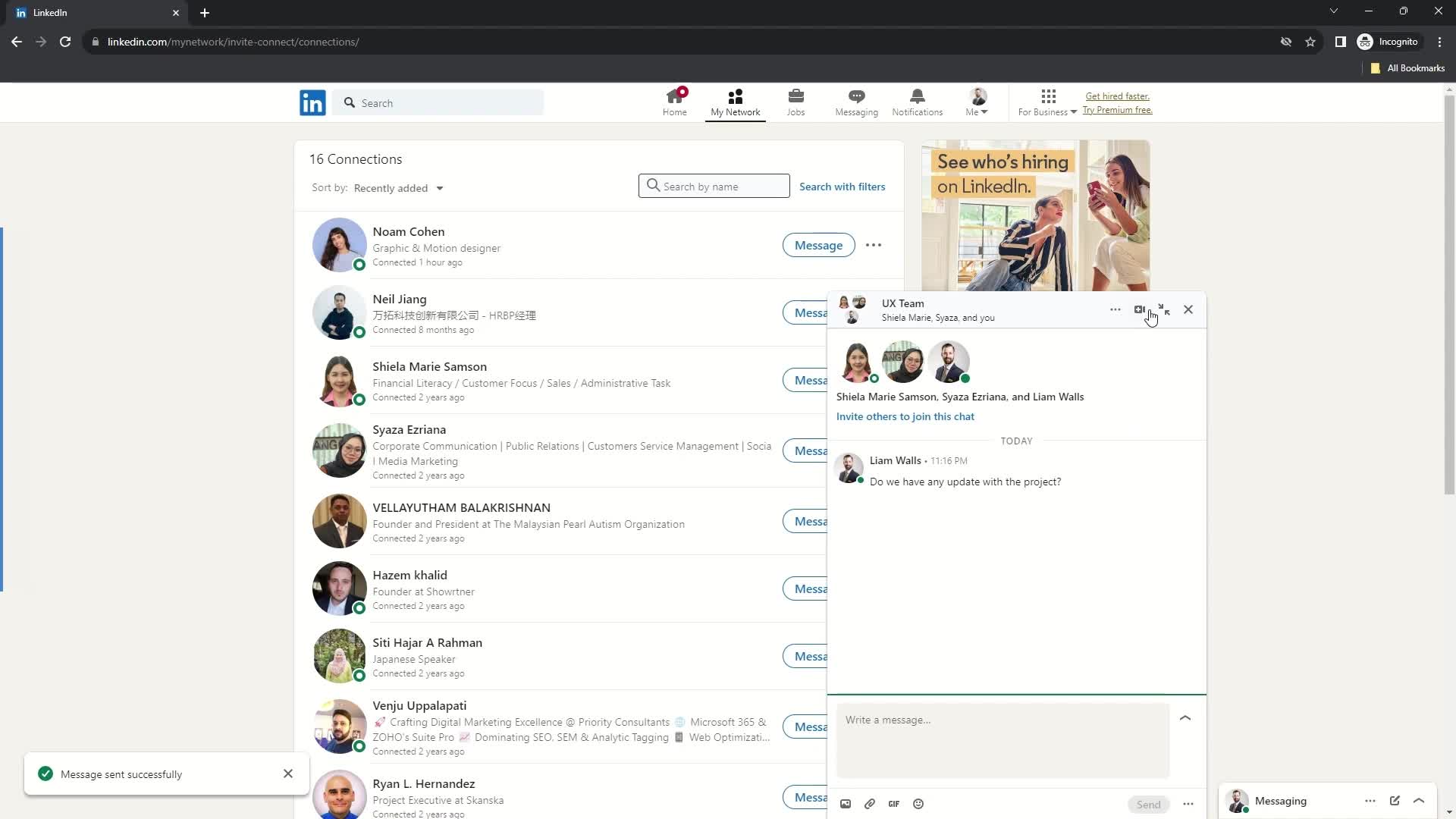Open UX Team chat options menu

point(1115,309)
